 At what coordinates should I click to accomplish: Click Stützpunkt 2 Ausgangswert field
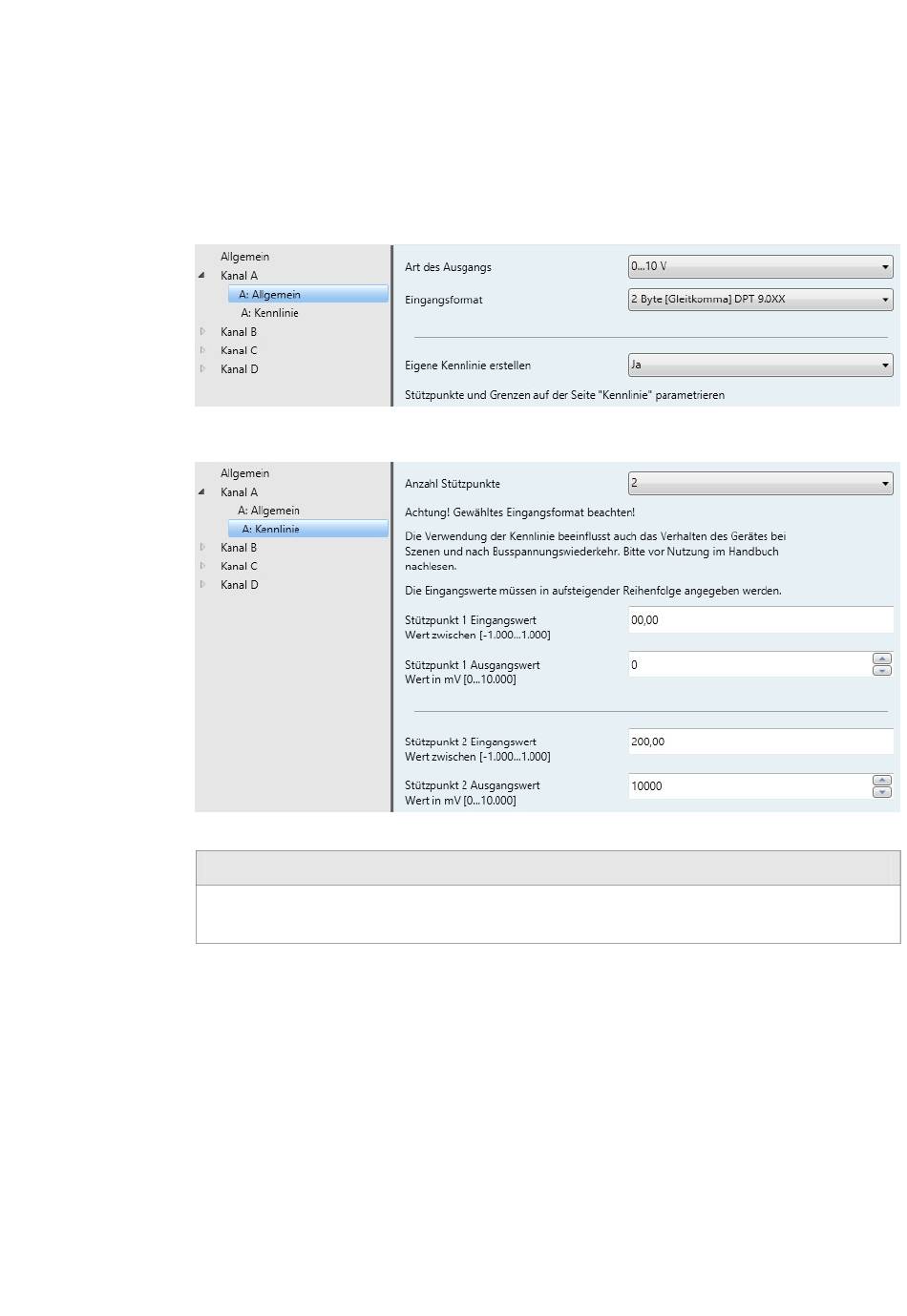tap(749, 786)
